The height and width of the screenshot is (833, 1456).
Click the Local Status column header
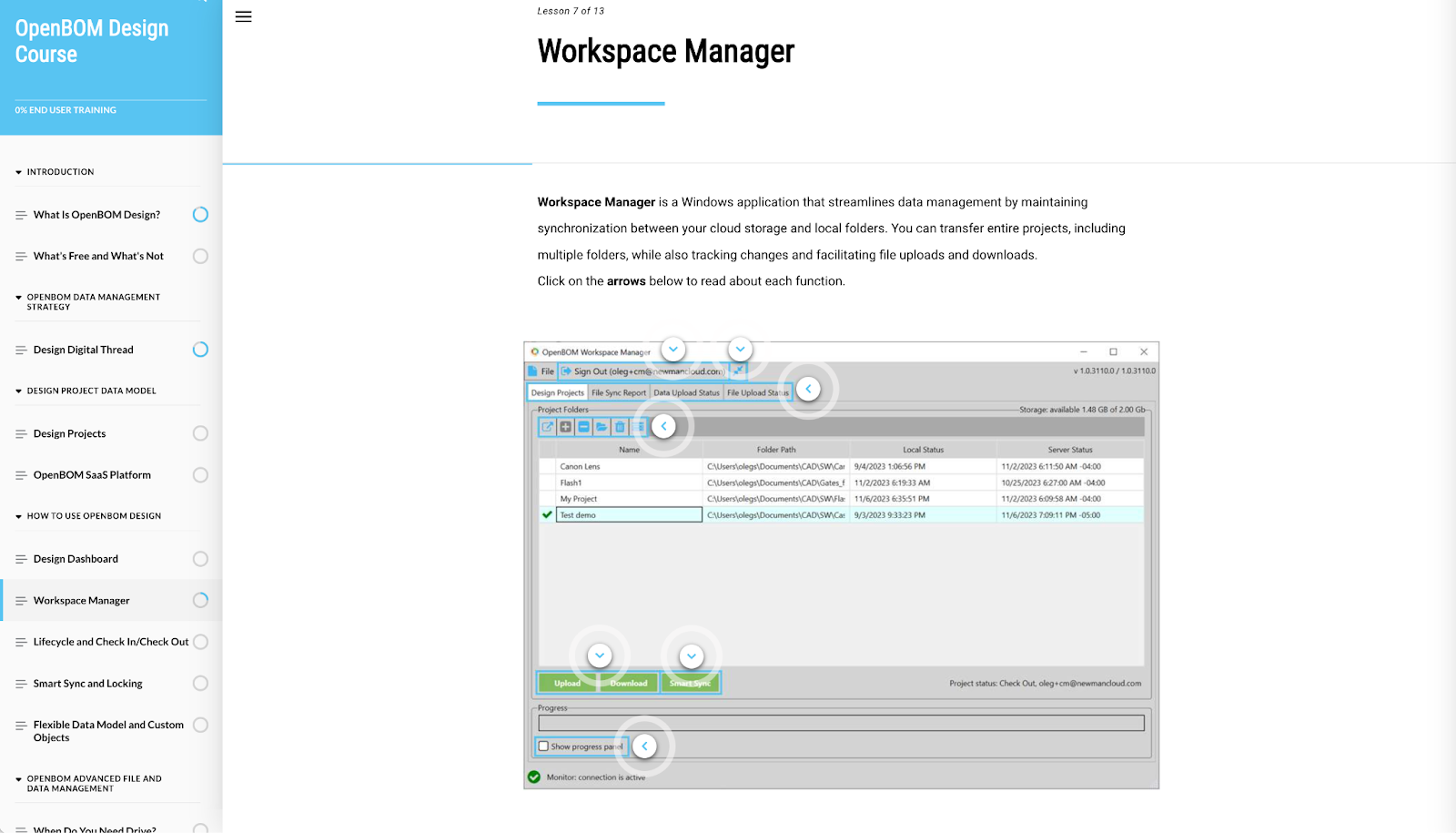[923, 450]
